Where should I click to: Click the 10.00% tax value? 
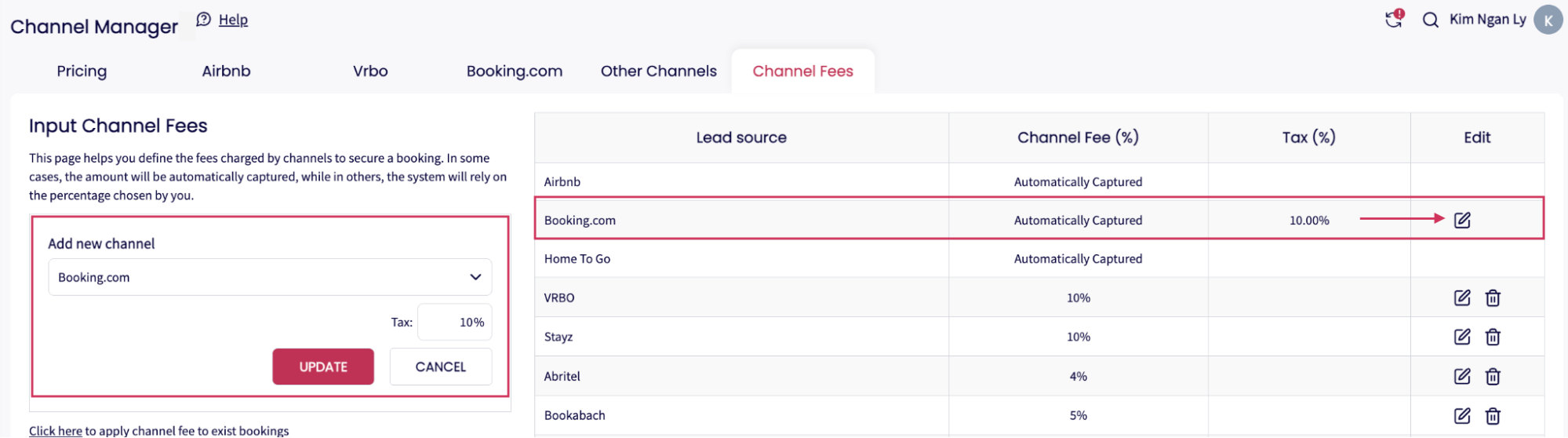[x=1309, y=221]
